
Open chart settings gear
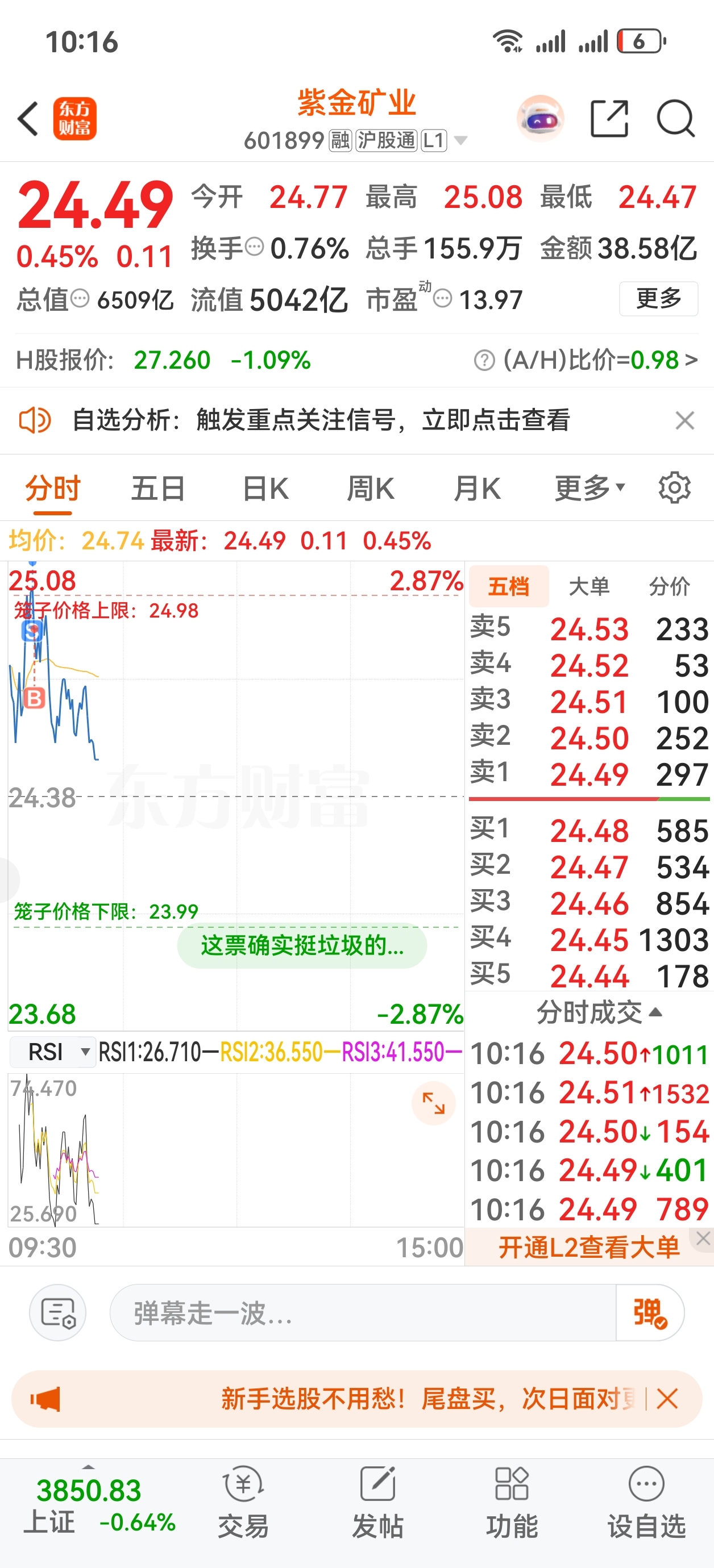tap(674, 487)
